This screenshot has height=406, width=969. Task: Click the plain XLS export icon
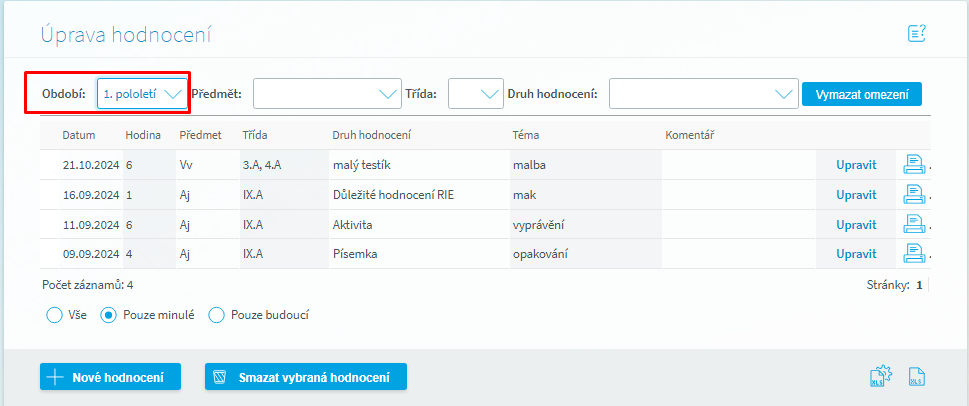[916, 377]
